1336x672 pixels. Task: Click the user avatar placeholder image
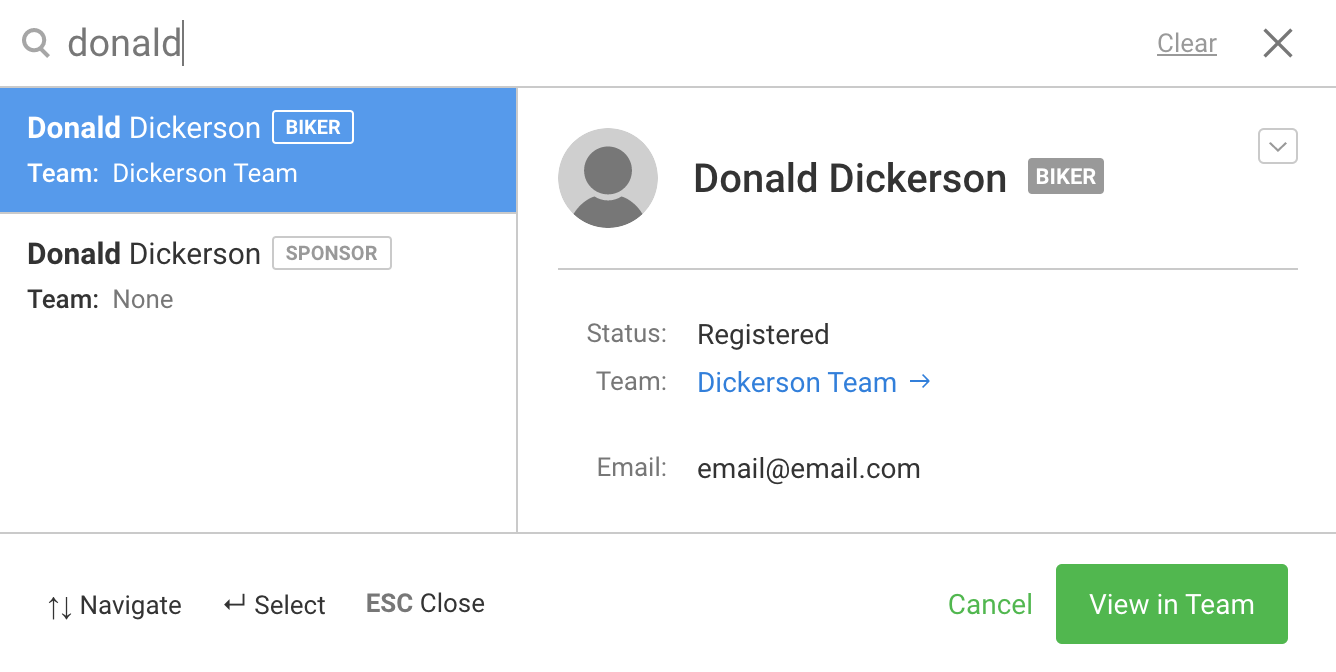[x=608, y=178]
